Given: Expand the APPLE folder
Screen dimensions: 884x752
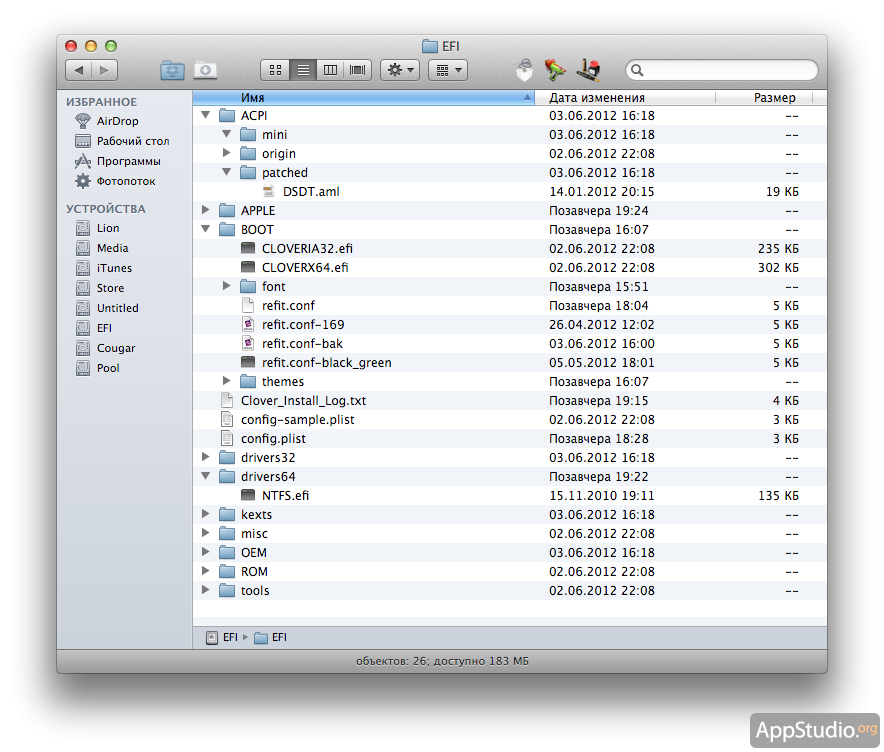Looking at the screenshot, I should tap(206, 210).
